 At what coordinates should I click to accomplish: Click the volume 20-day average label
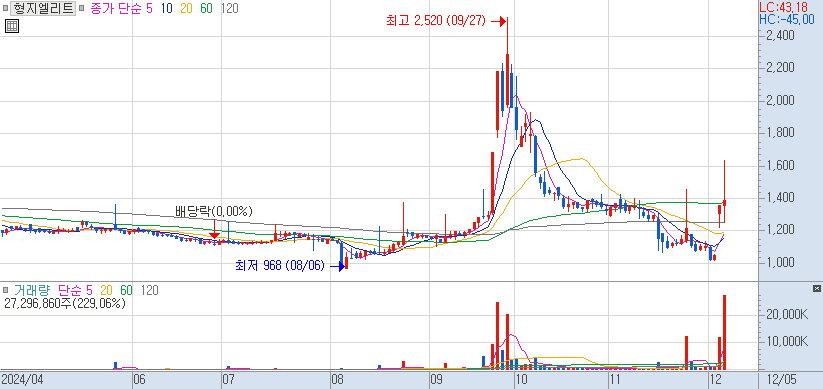(x=107, y=290)
